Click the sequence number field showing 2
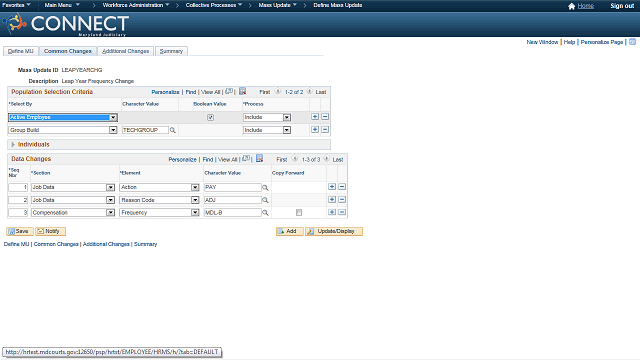The height and width of the screenshot is (360, 640). coord(18,200)
